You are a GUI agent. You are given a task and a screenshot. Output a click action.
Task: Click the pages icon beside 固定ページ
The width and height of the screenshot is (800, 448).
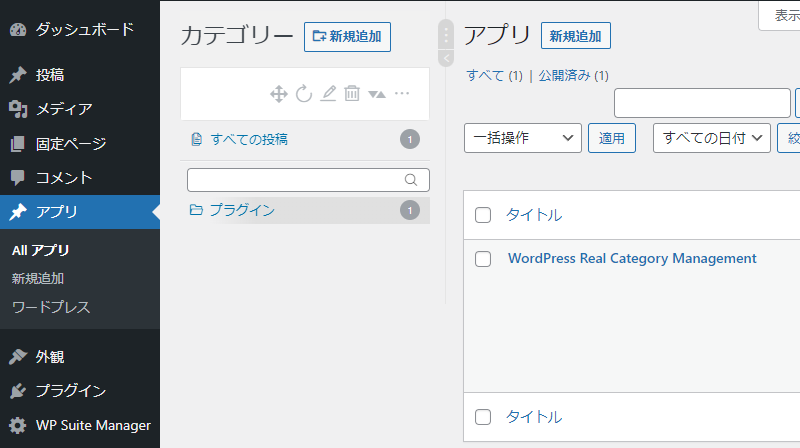pos(18,144)
